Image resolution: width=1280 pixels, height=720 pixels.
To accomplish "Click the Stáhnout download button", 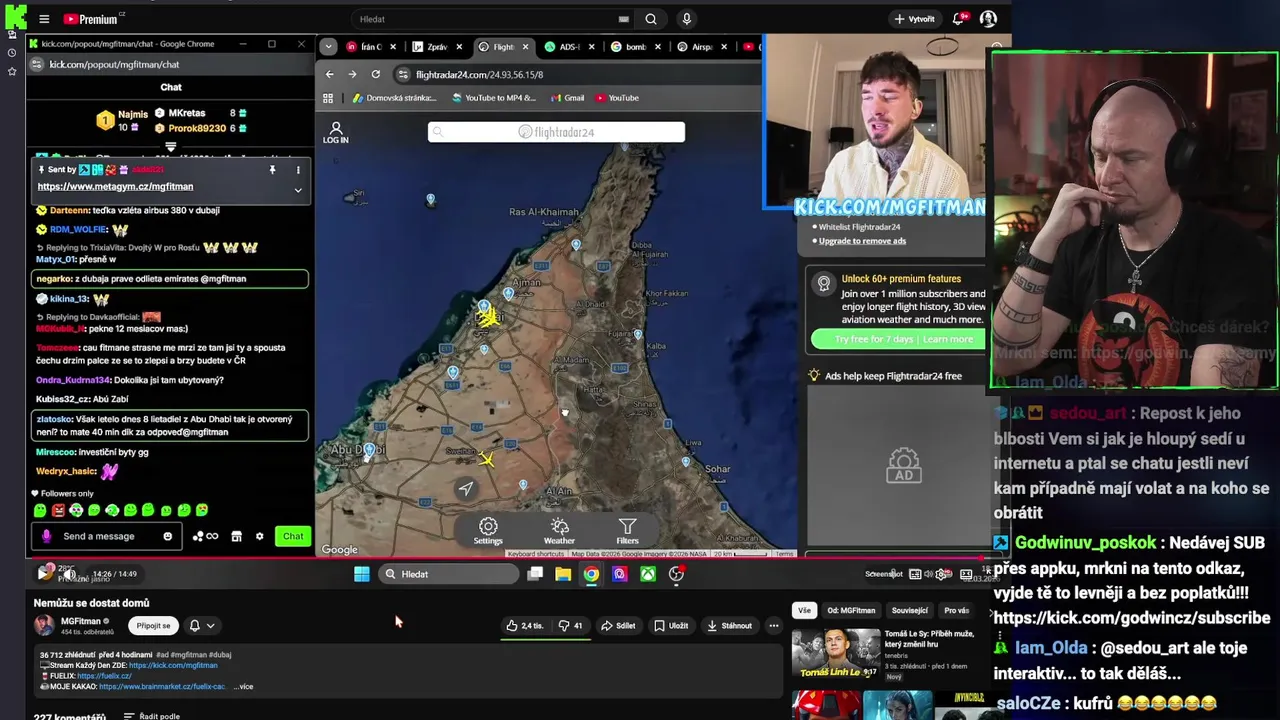I will coord(729,626).
